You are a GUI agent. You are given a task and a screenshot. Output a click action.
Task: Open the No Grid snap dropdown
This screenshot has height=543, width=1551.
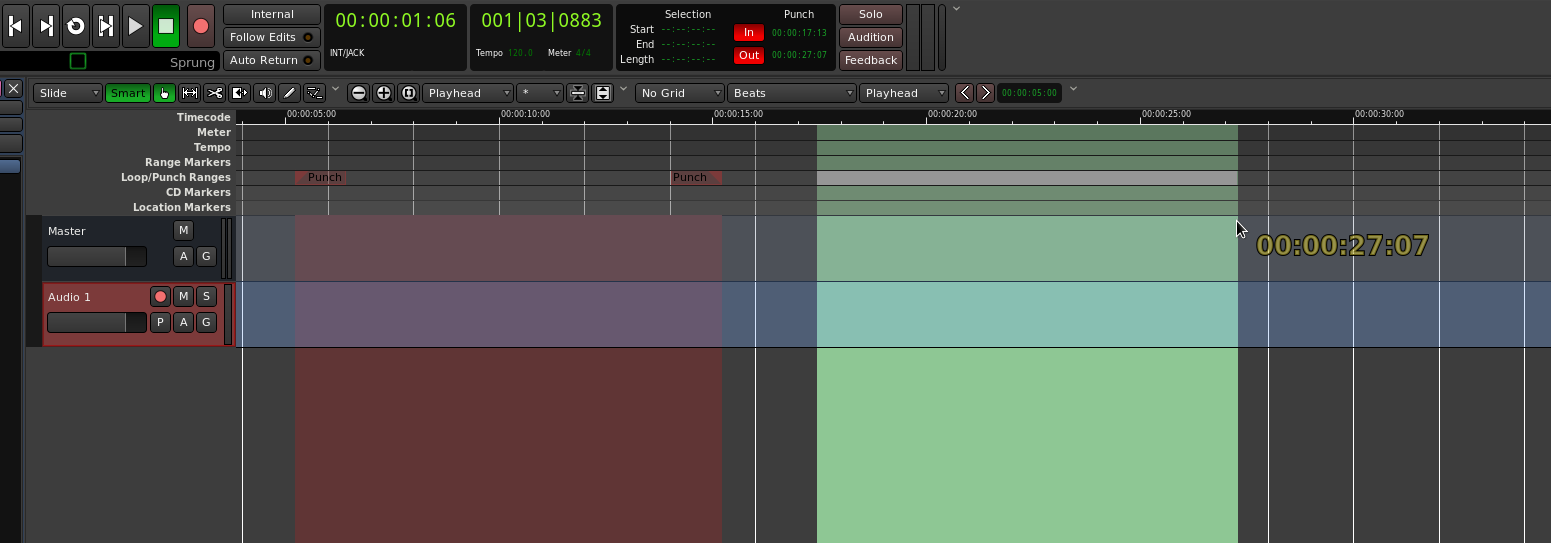pos(680,93)
